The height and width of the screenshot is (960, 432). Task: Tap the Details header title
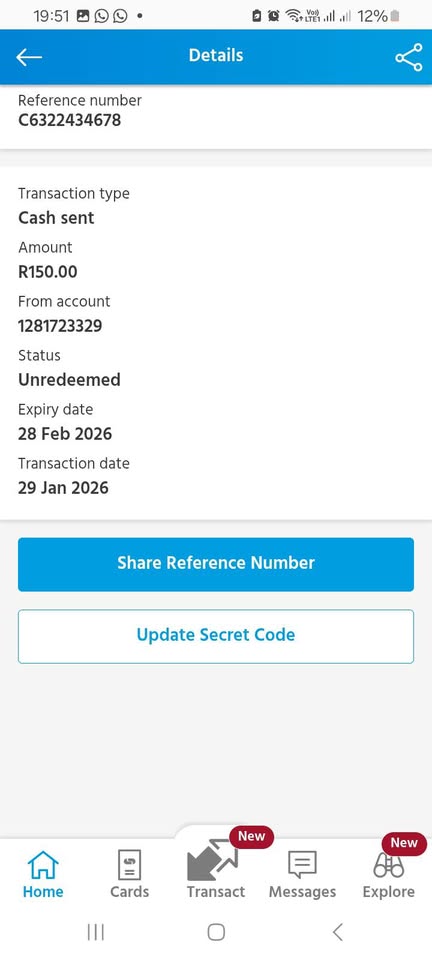pos(216,55)
